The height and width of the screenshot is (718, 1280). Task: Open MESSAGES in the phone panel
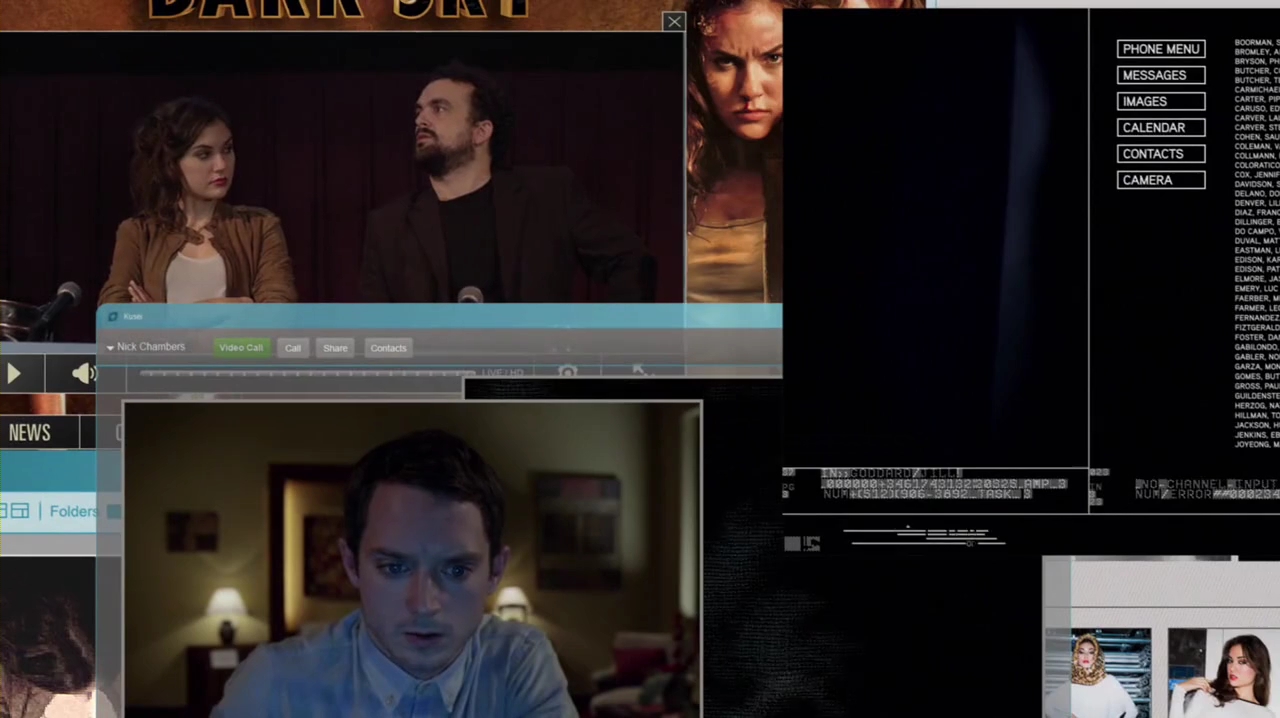tap(1161, 75)
